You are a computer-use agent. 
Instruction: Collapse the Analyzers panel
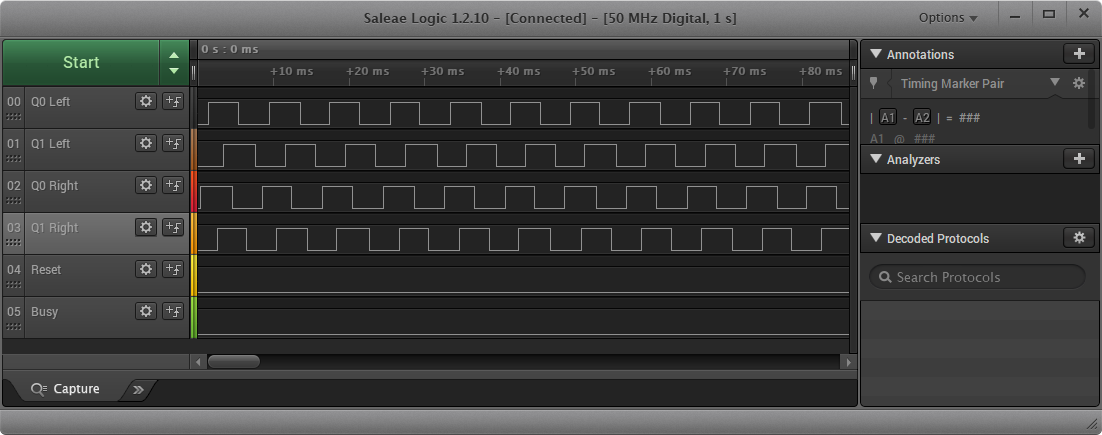[876, 159]
